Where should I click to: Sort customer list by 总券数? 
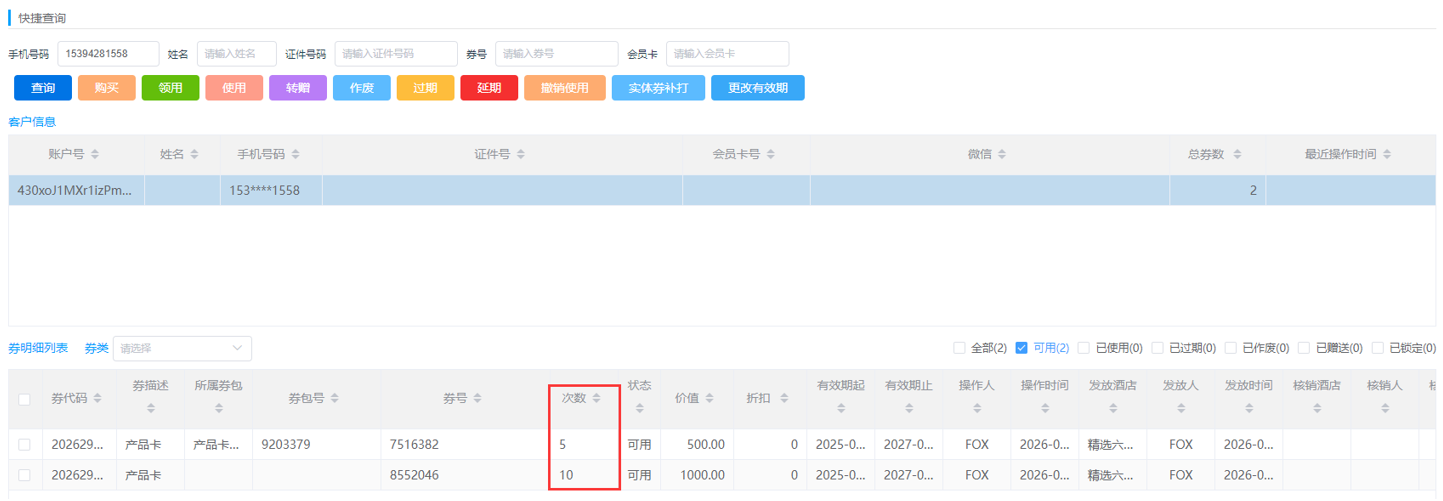[x=1237, y=155]
